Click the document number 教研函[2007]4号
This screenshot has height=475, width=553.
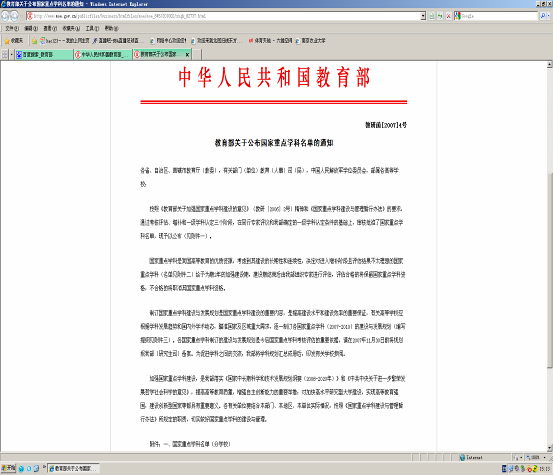[386, 125]
